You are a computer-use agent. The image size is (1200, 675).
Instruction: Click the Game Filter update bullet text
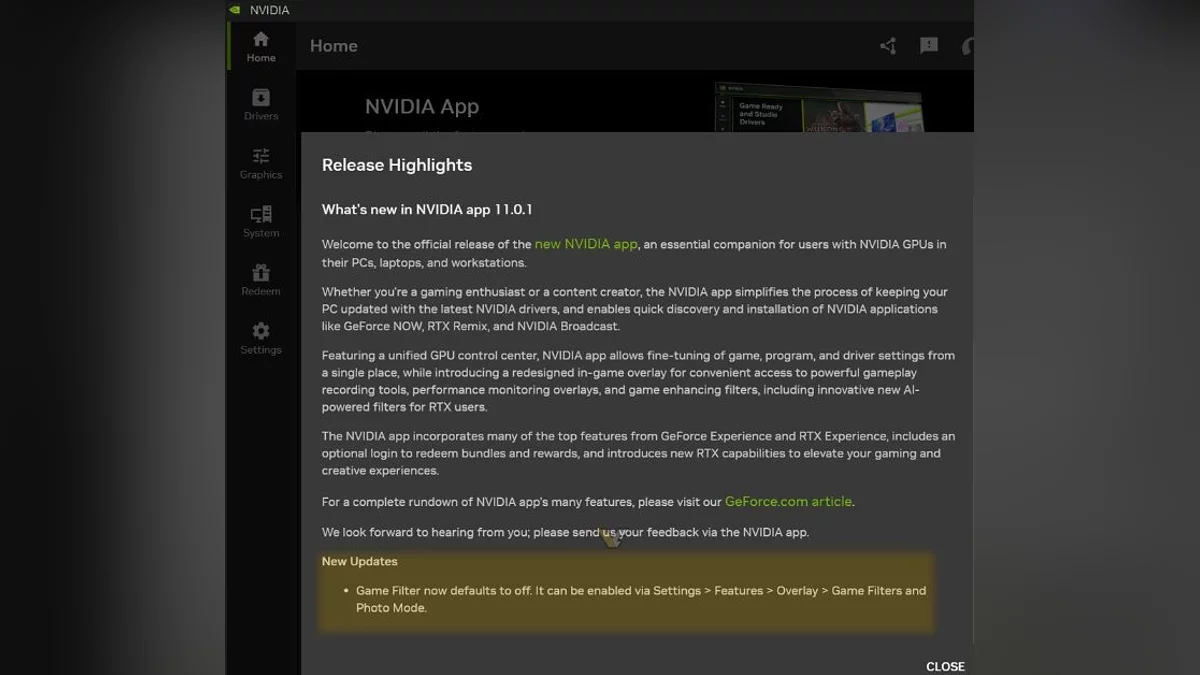tap(641, 599)
